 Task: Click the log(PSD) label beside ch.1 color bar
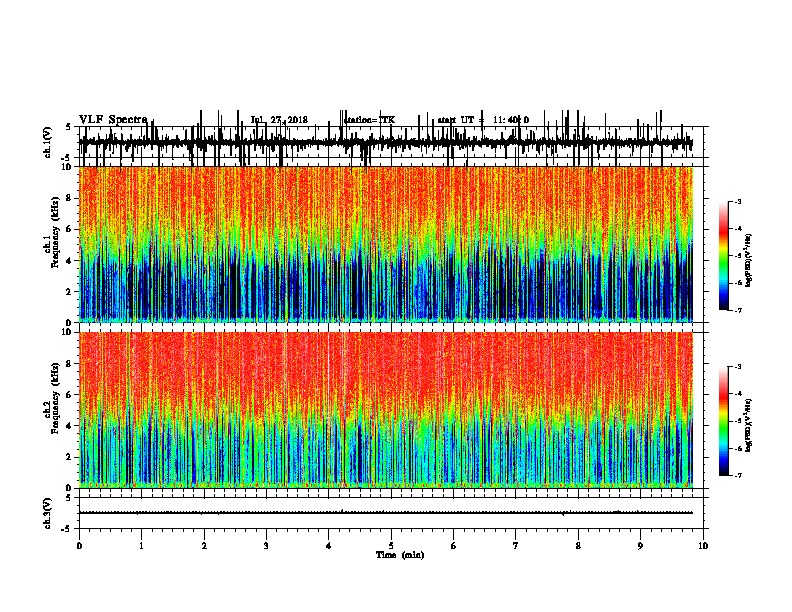(748, 261)
